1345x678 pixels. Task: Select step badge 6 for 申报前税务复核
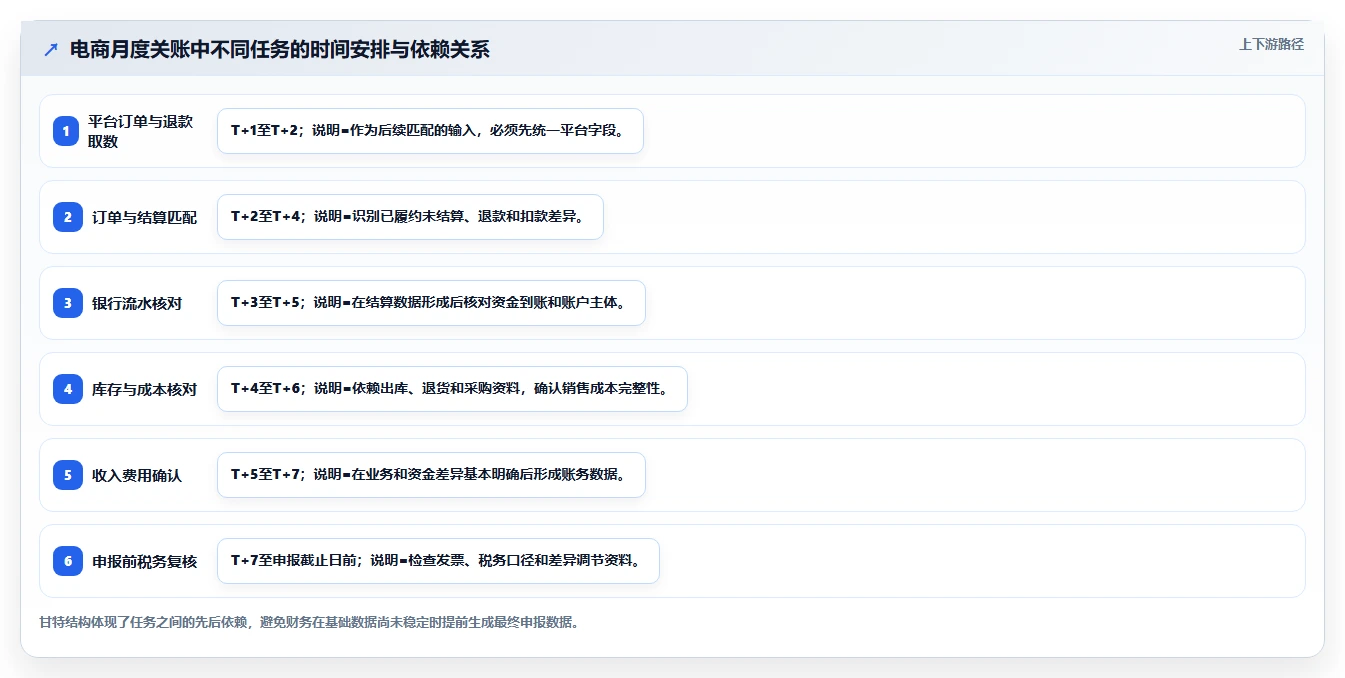[68, 561]
